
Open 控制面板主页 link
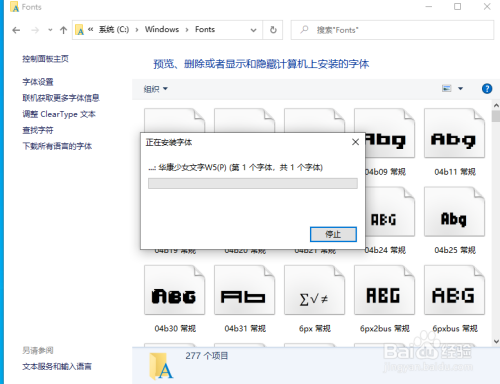(x=45, y=59)
